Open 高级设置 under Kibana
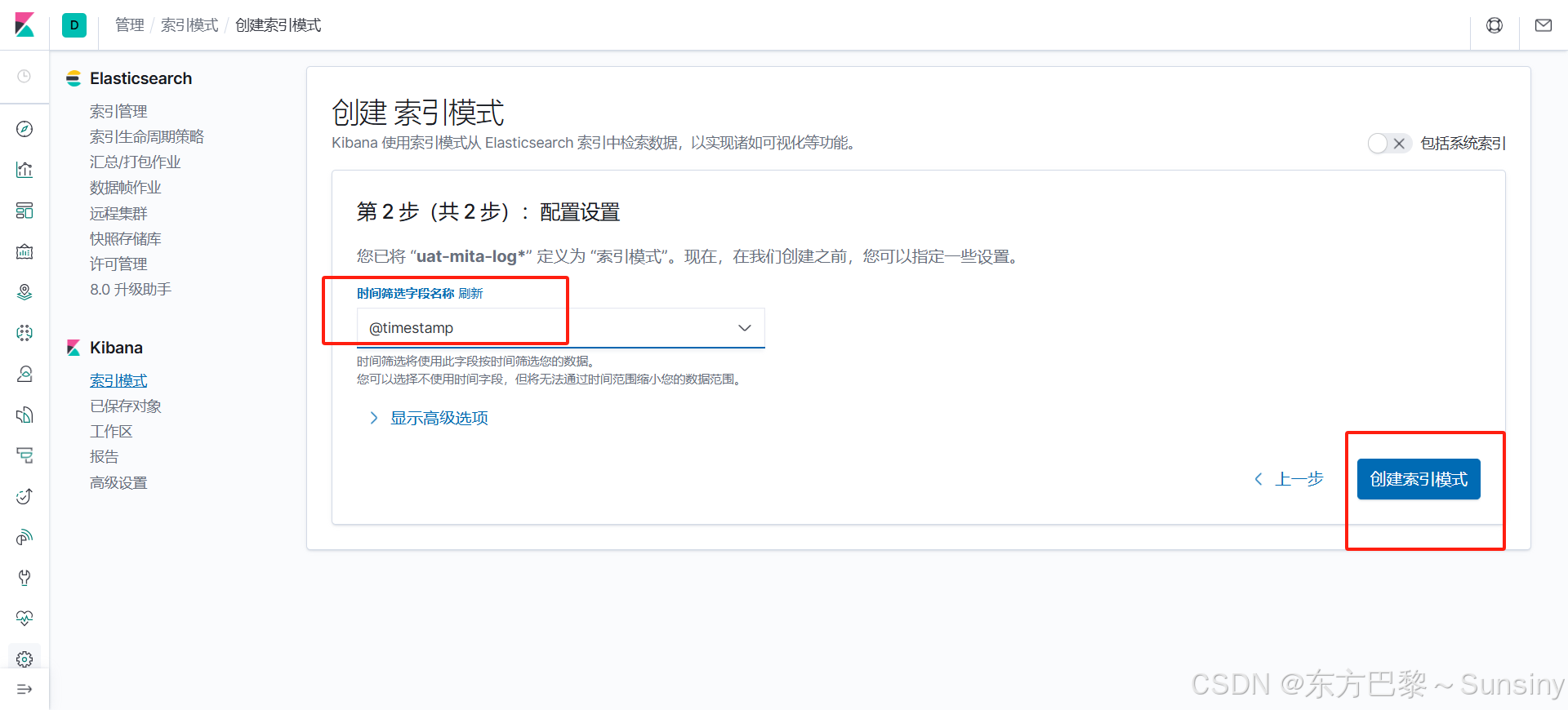1568x710 pixels. pos(118,482)
